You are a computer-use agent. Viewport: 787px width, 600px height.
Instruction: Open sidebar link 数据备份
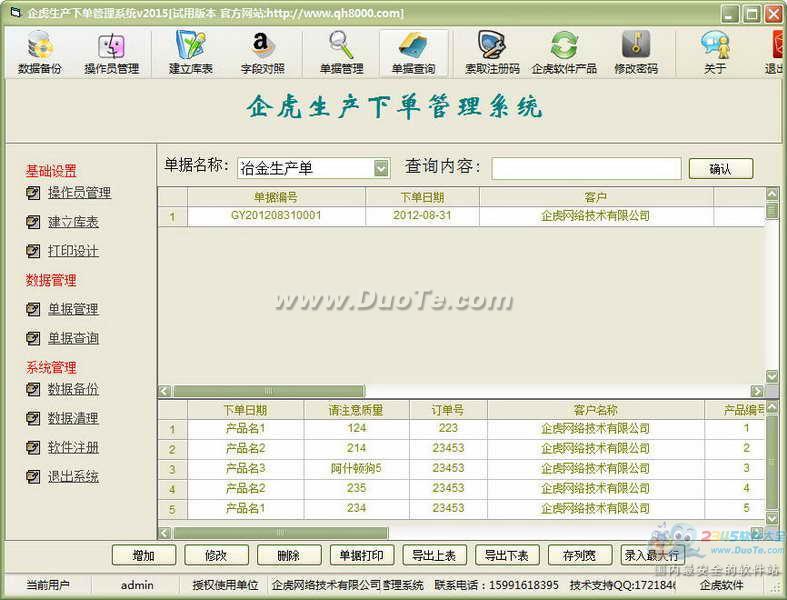point(73,389)
